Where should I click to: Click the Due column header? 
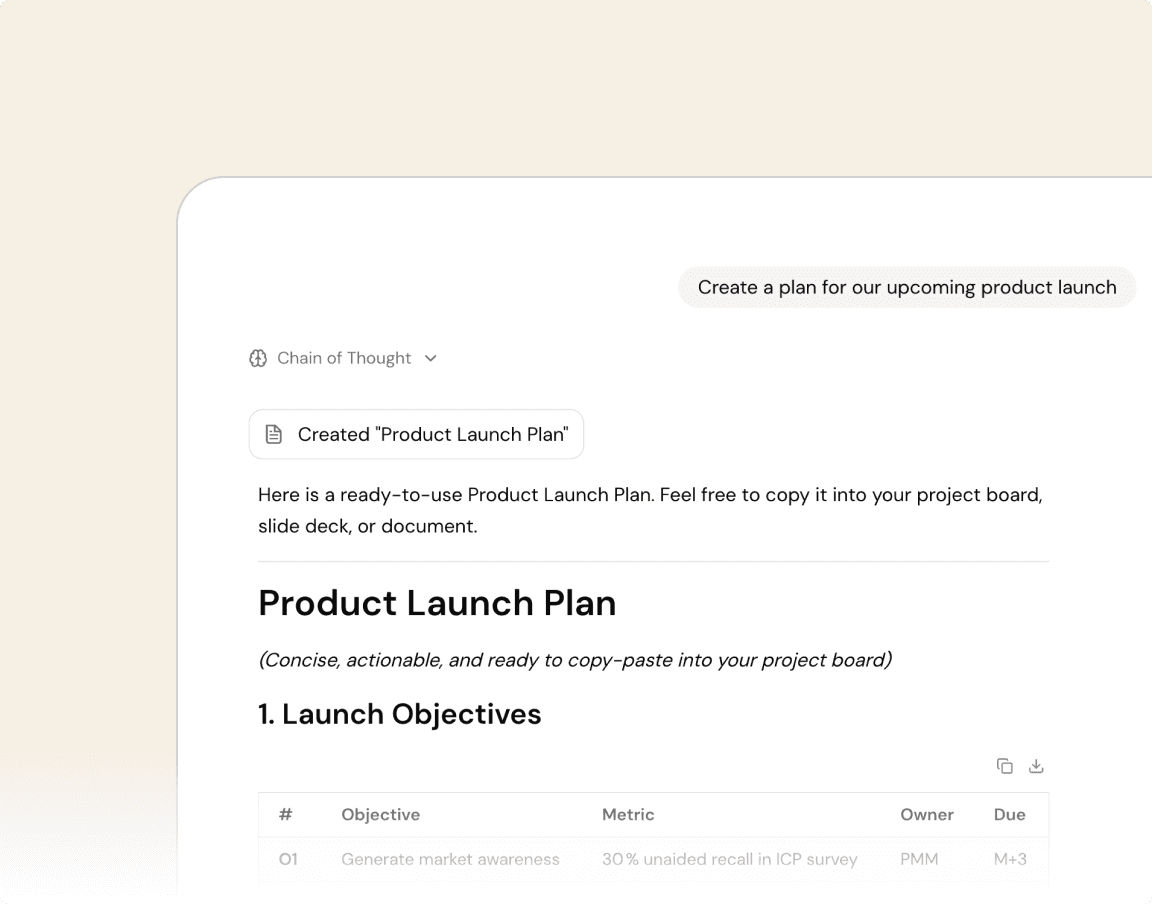pyautogui.click(x=1009, y=814)
